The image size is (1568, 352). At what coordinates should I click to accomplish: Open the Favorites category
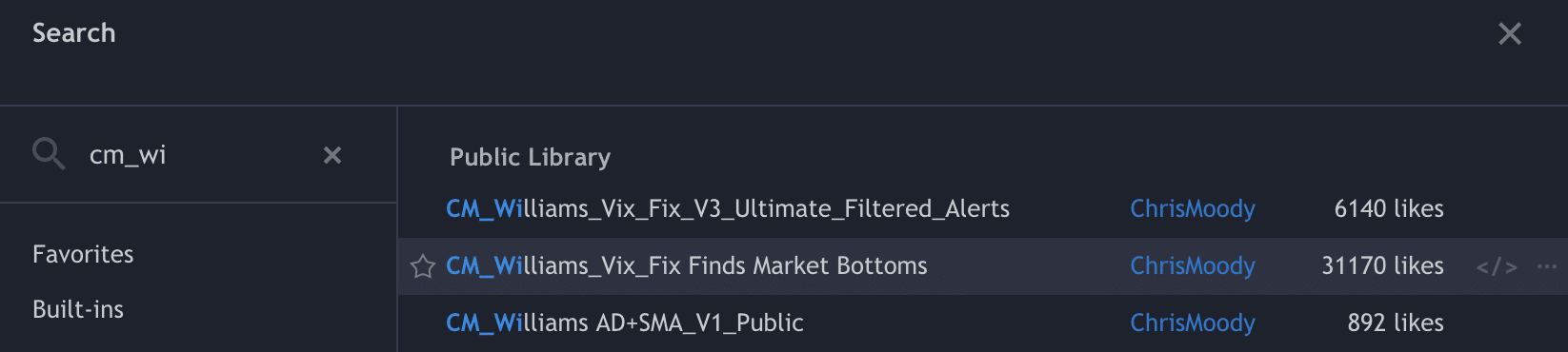(83, 254)
